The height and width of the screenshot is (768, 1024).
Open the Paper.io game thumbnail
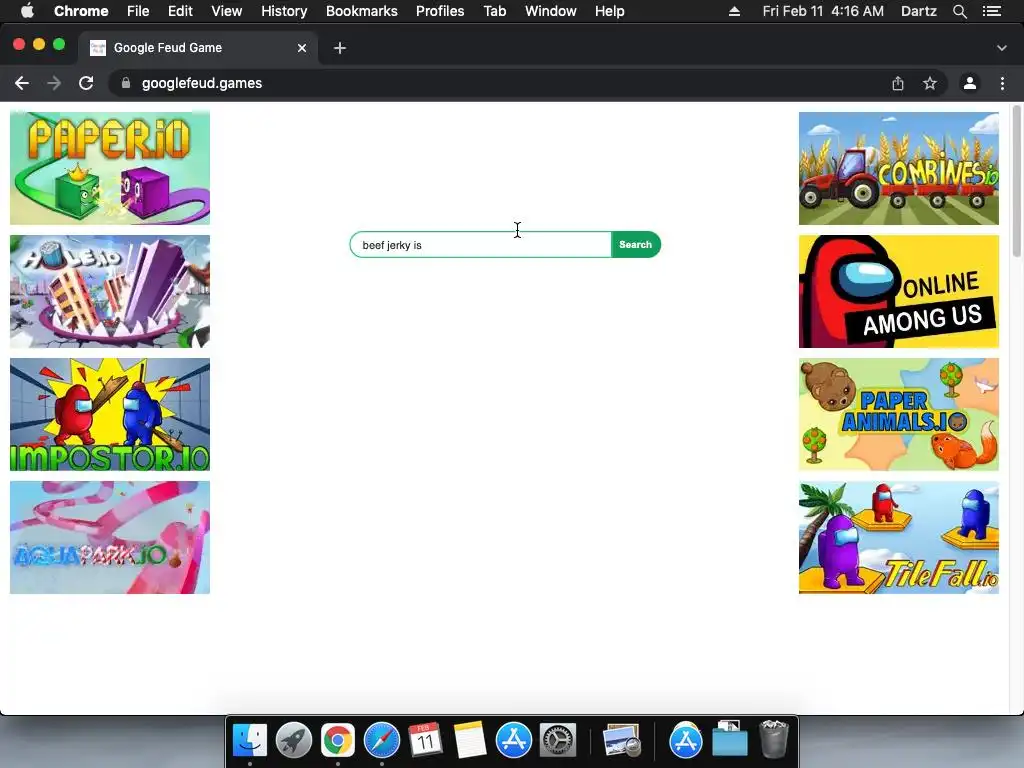[110, 168]
